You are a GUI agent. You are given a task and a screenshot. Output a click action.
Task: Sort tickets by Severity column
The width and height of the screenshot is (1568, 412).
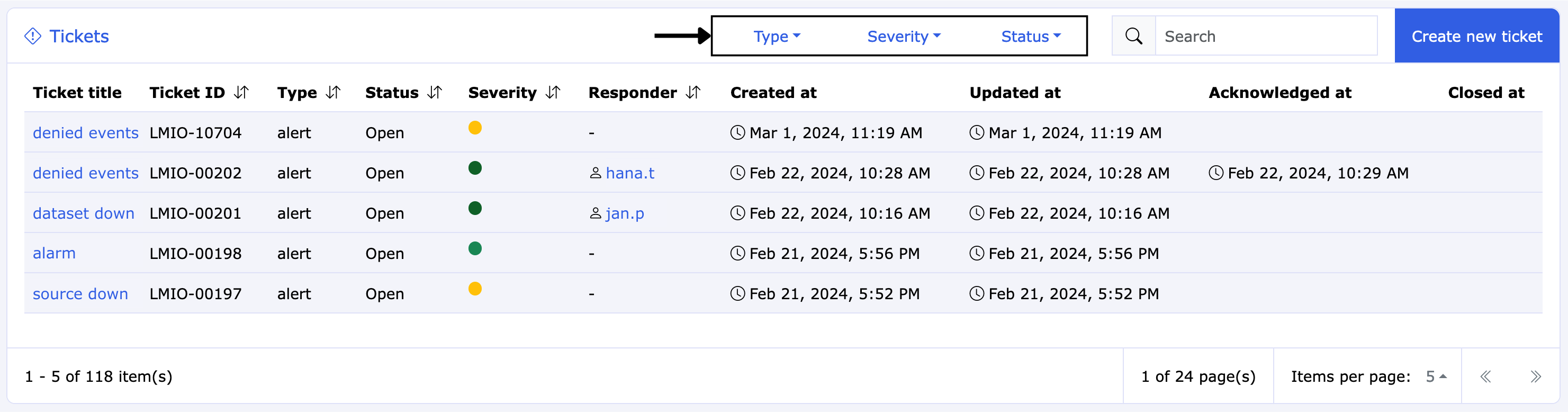[553, 93]
